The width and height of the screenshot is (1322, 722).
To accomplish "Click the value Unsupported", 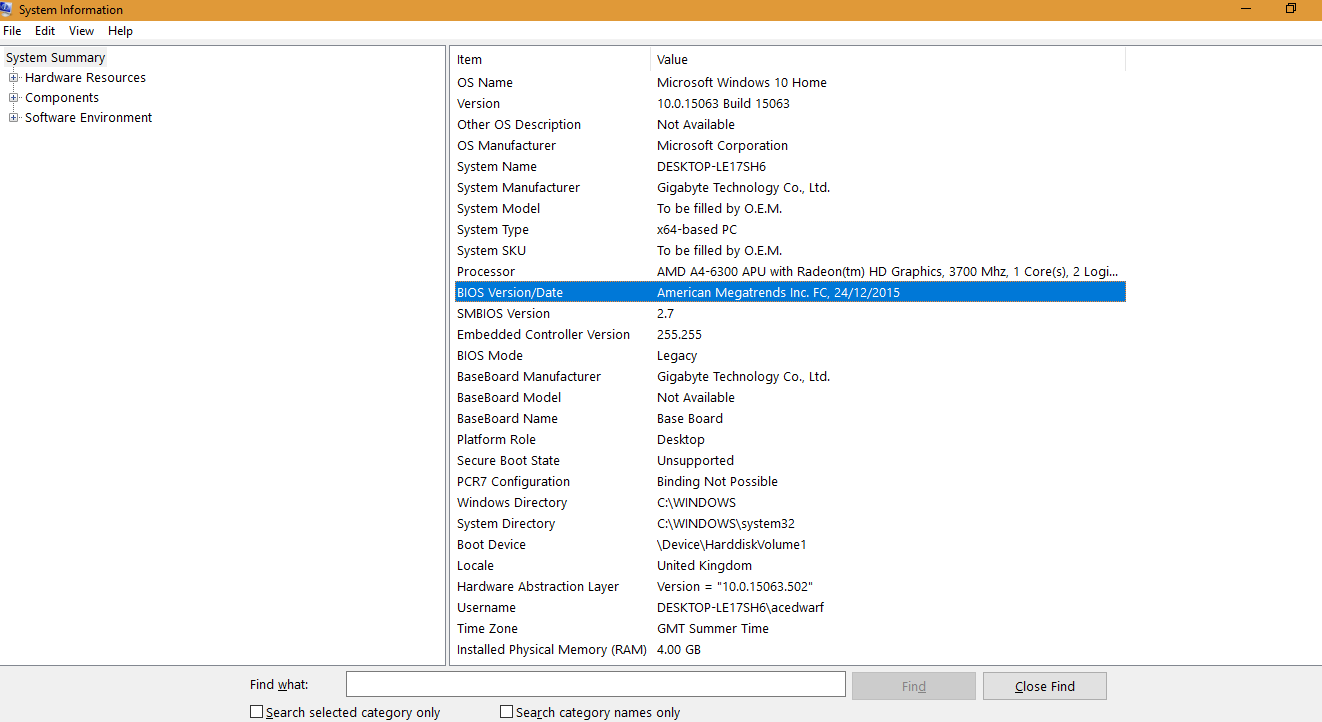I will tap(695, 461).
